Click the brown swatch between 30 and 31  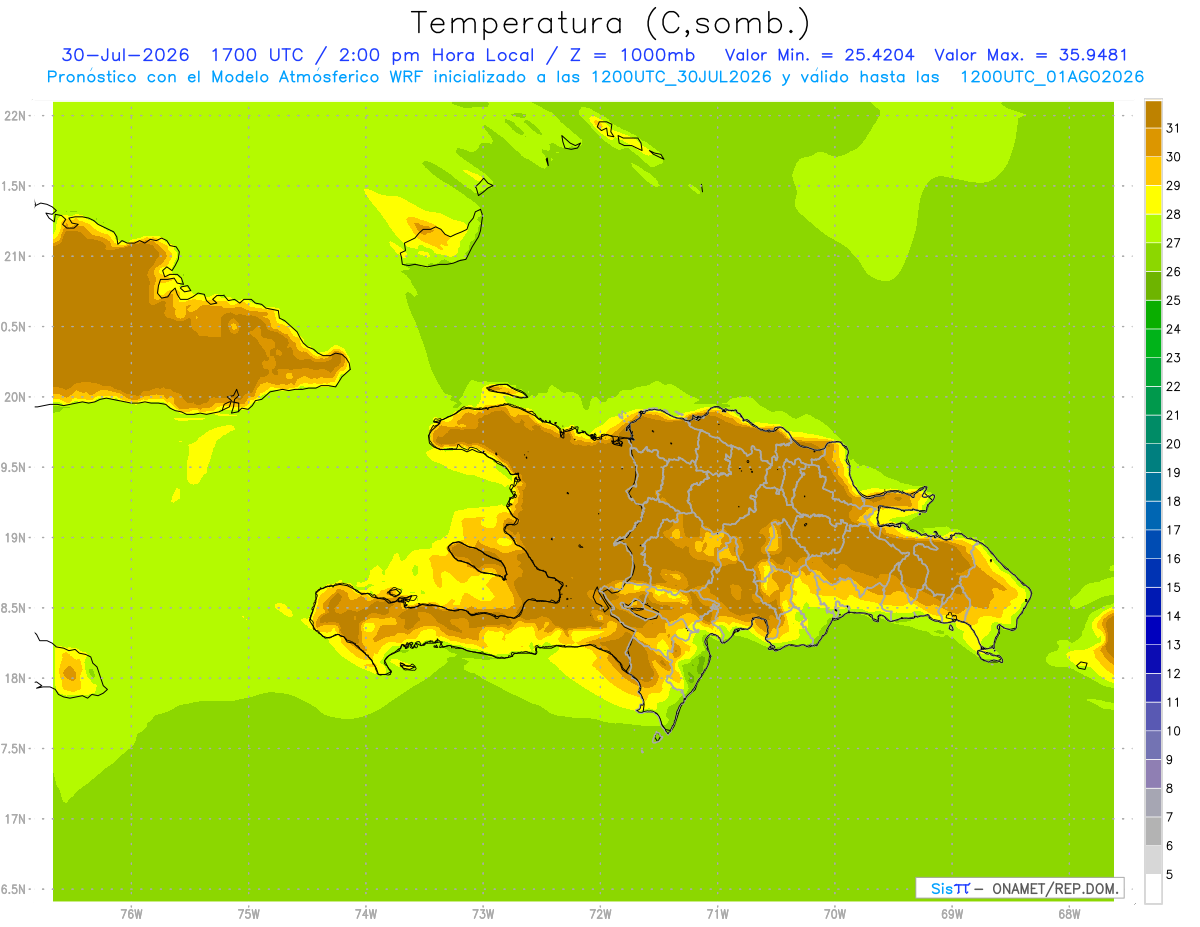tap(1153, 142)
